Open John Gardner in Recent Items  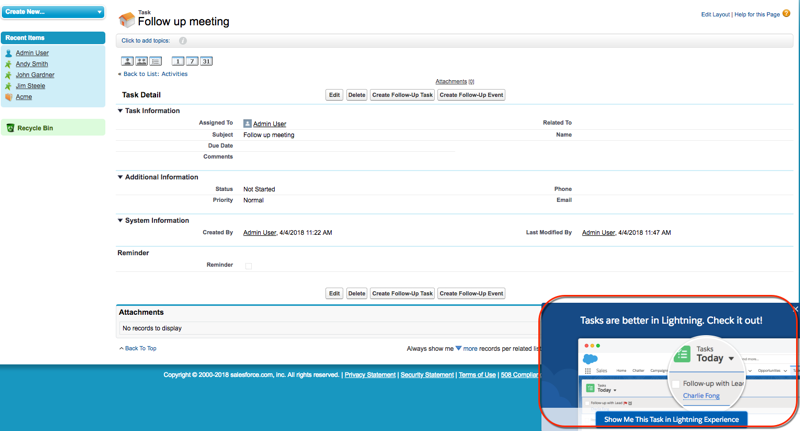(x=35, y=75)
